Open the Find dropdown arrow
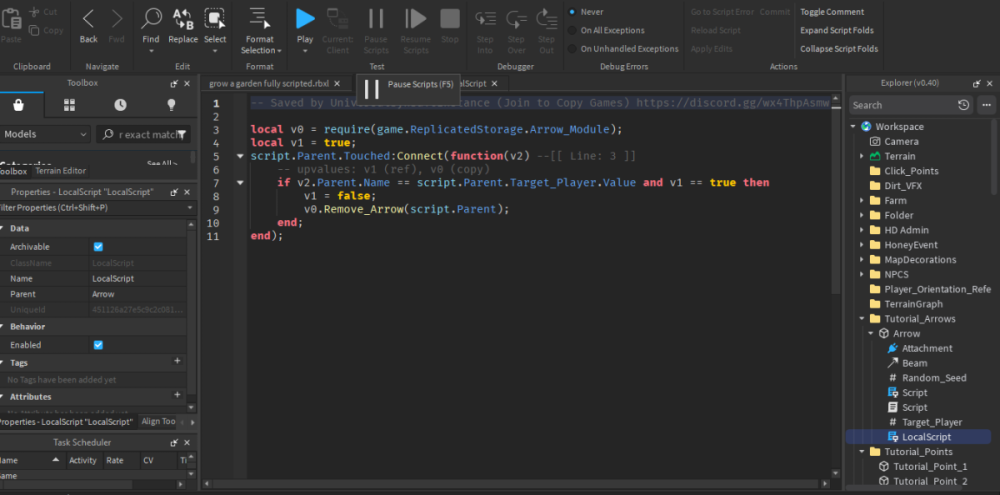 pos(151,51)
